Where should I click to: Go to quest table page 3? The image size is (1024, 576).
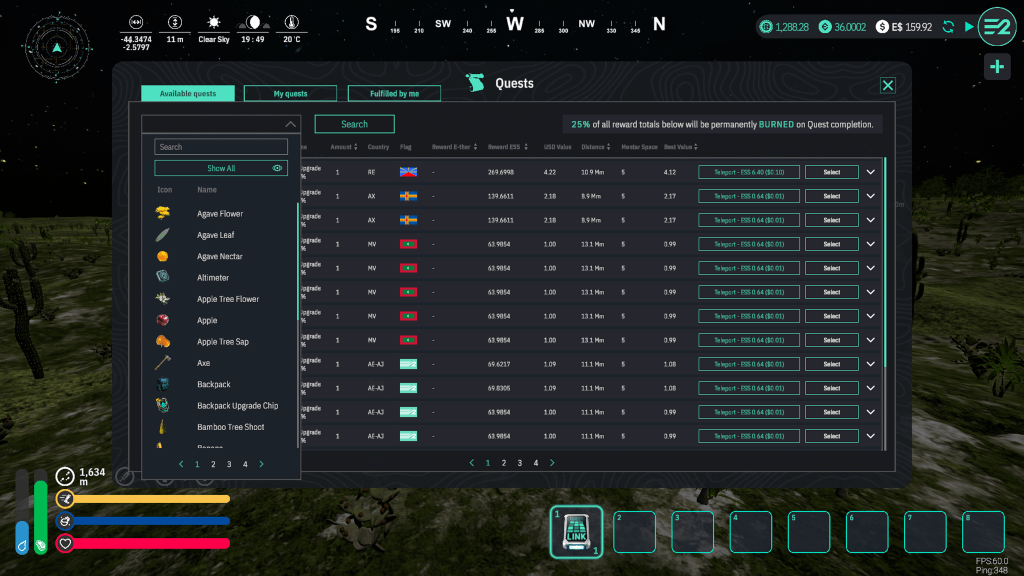coord(520,463)
